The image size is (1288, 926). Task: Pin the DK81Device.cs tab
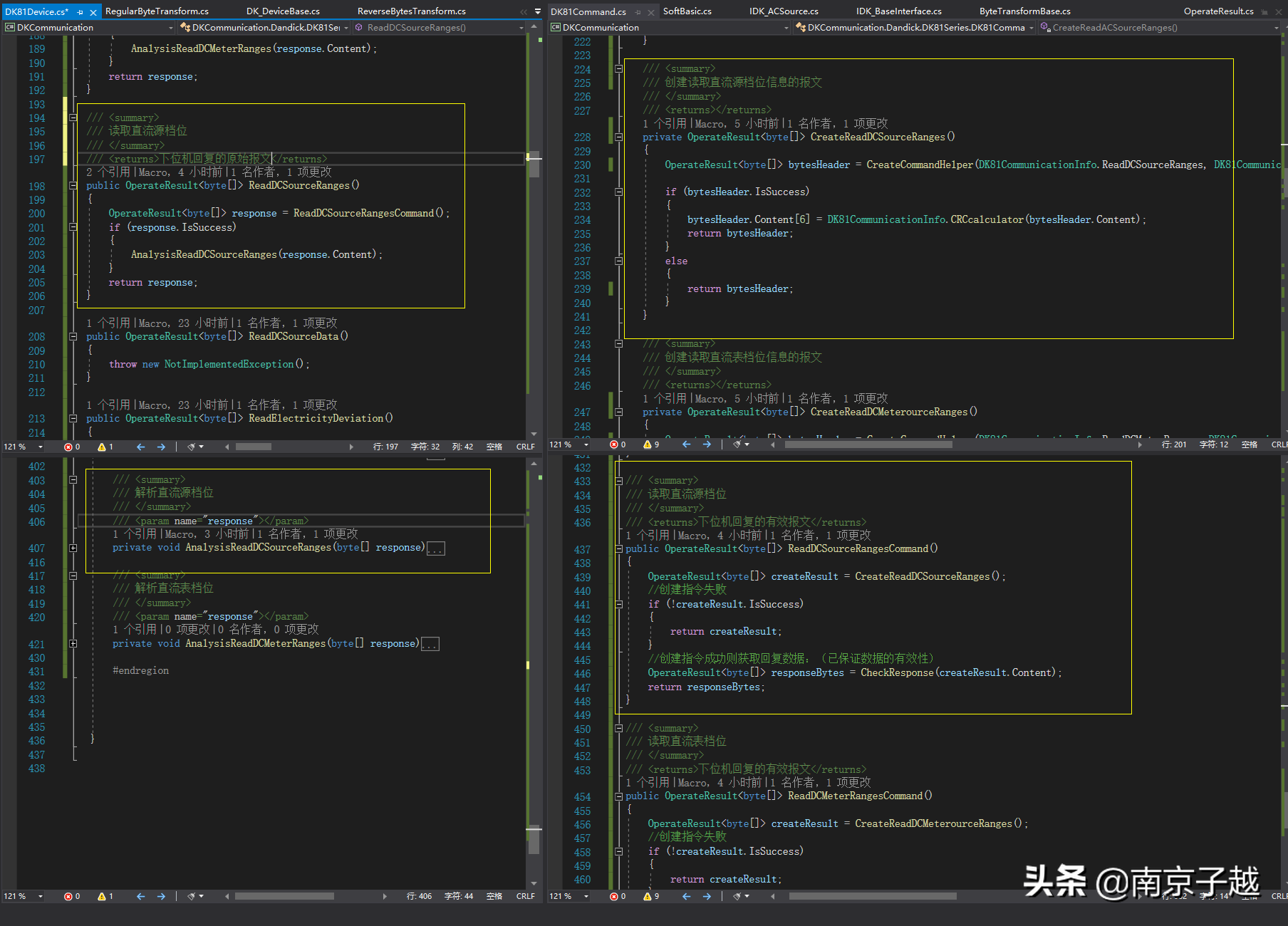coord(80,12)
